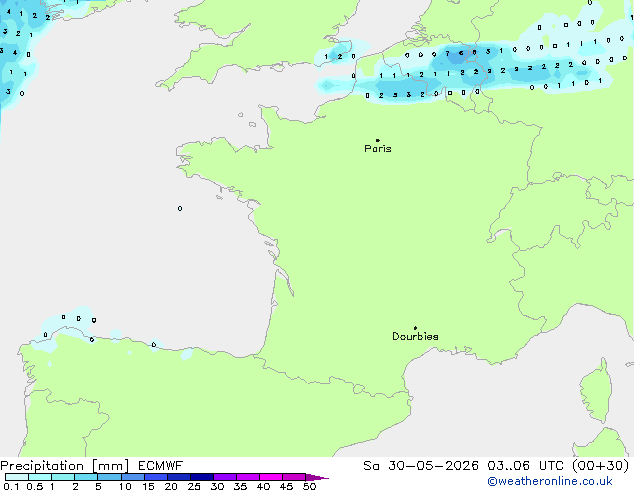Click the lone '0' value in Bay of Biscay
The height and width of the screenshot is (490, 634).
[180, 209]
